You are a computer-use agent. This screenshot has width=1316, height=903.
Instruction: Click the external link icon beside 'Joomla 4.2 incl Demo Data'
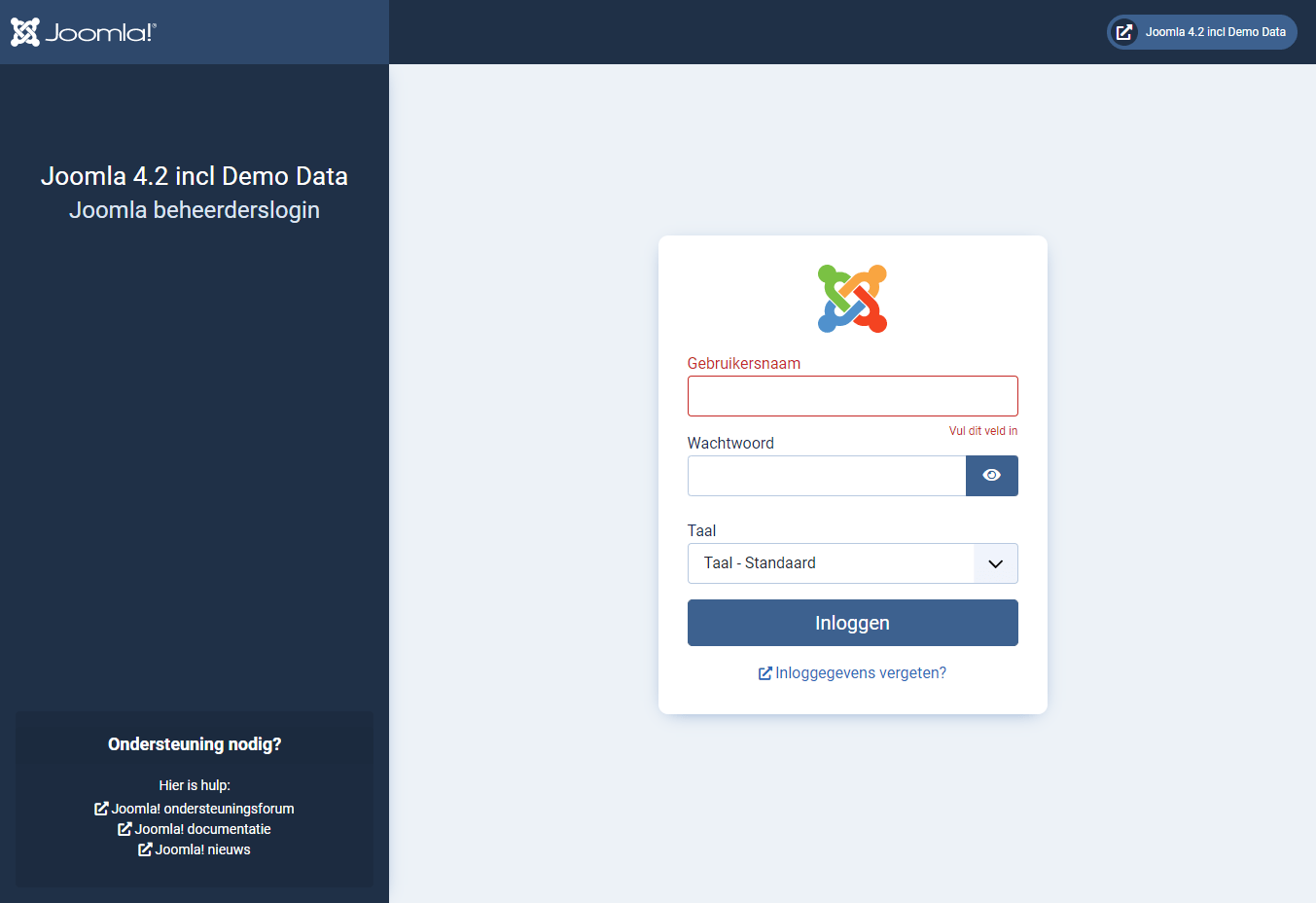tap(1124, 31)
